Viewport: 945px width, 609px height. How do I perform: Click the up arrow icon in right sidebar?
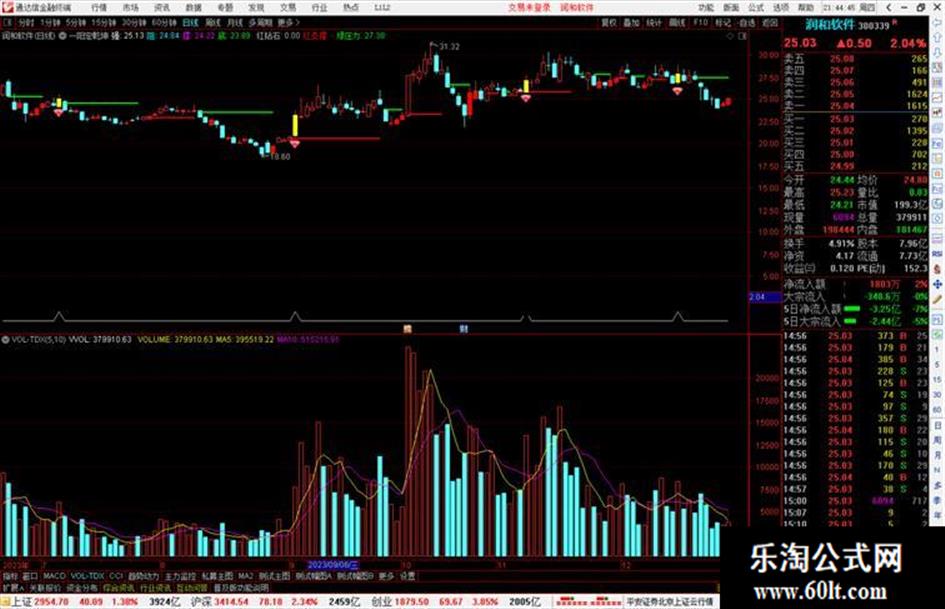937,39
